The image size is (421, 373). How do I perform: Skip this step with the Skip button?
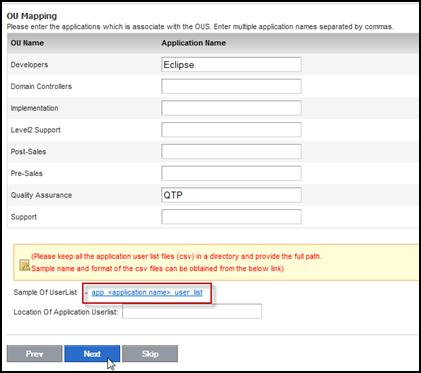150,354
